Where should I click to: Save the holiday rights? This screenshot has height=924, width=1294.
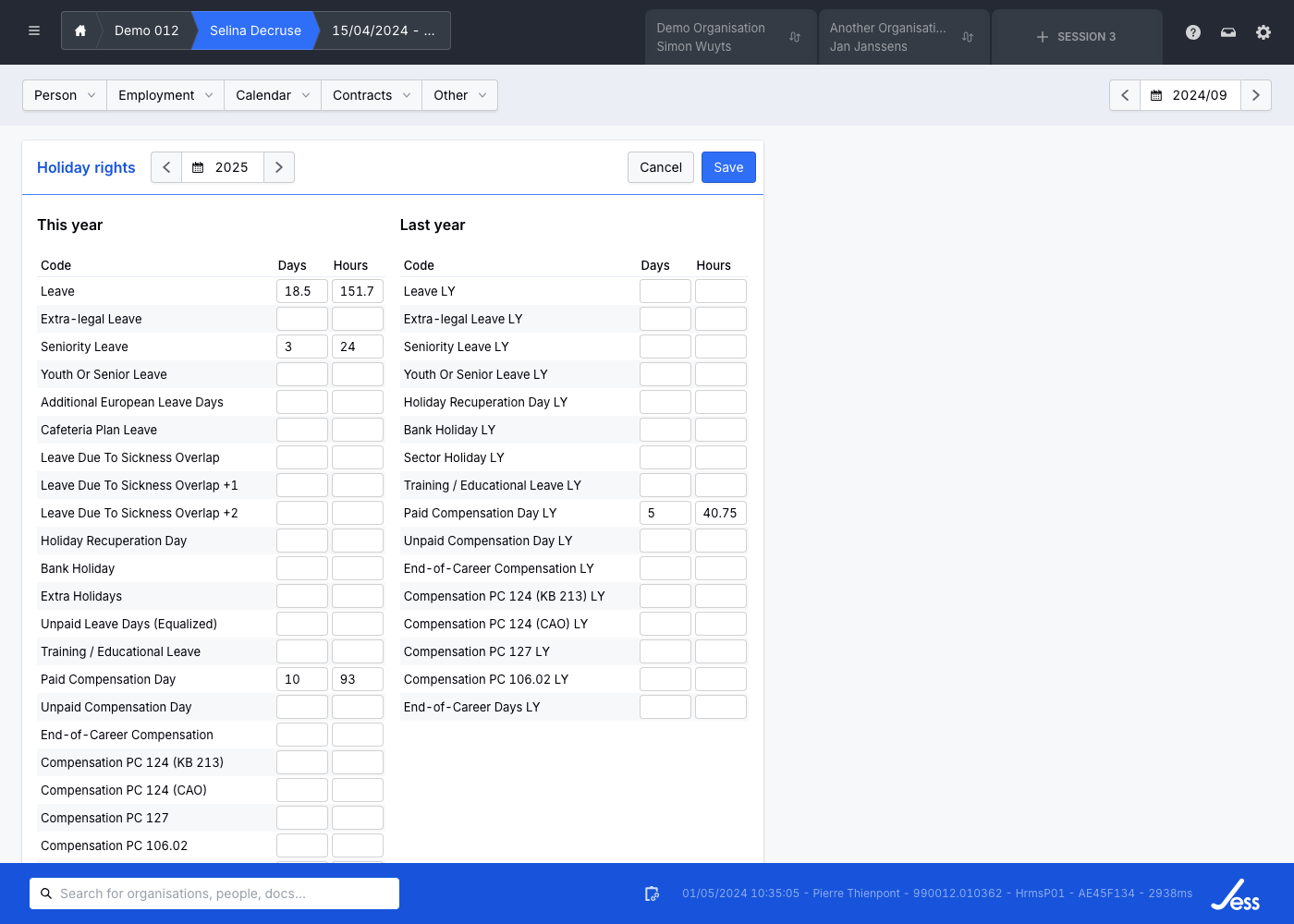pyautogui.click(x=728, y=167)
